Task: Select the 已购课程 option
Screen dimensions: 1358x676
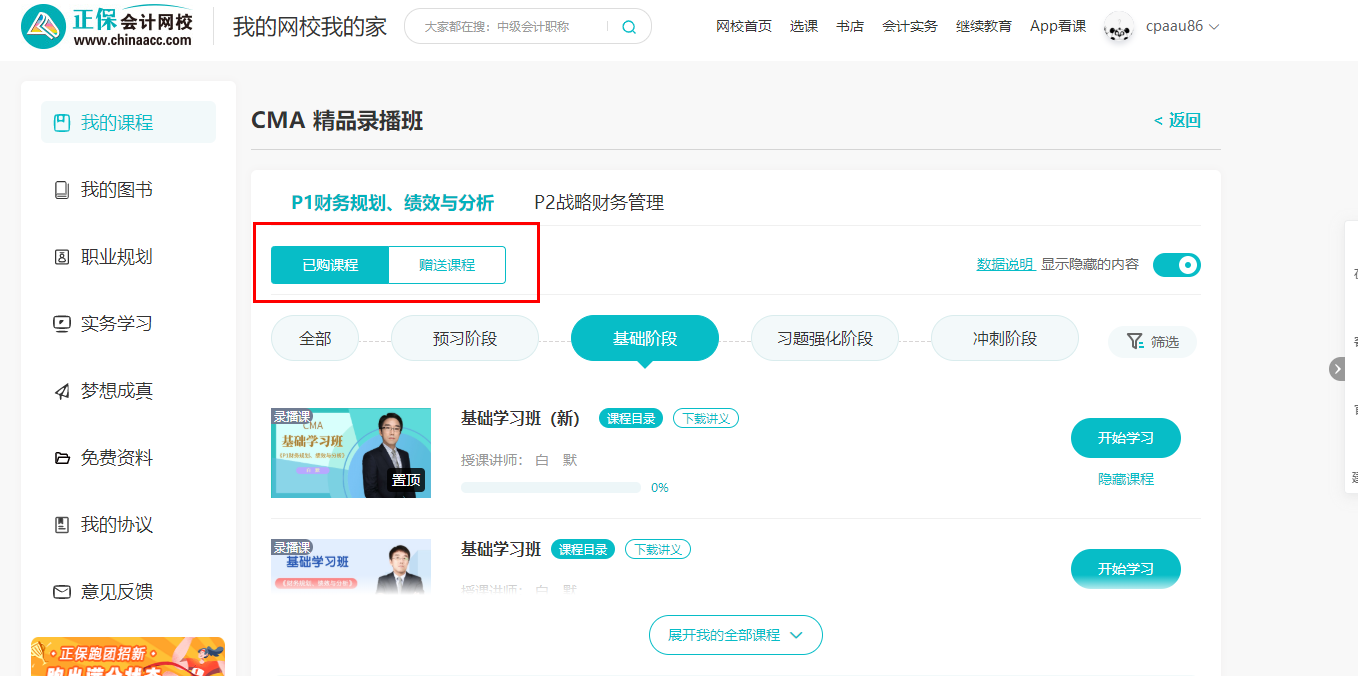Action: 330,265
